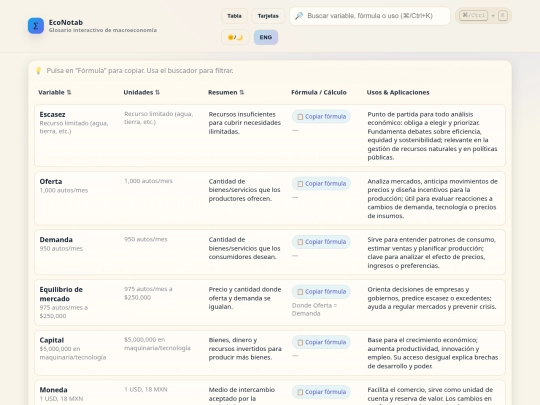Select the Oferta variable name

pos(51,181)
